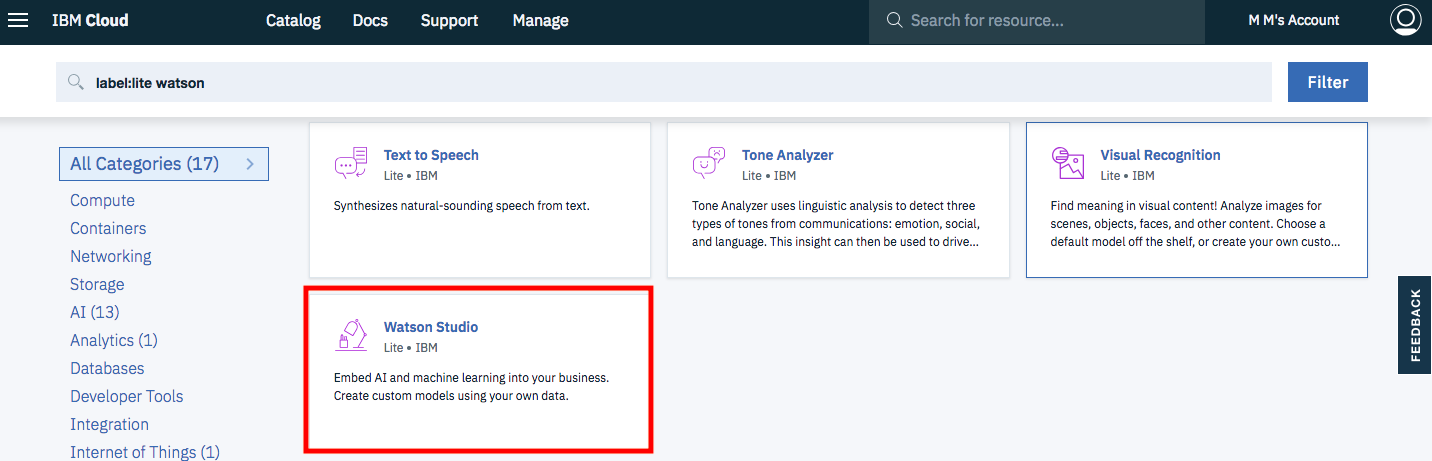Image resolution: width=1432 pixels, height=461 pixels.
Task: Select the Containers category
Action: tap(108, 228)
